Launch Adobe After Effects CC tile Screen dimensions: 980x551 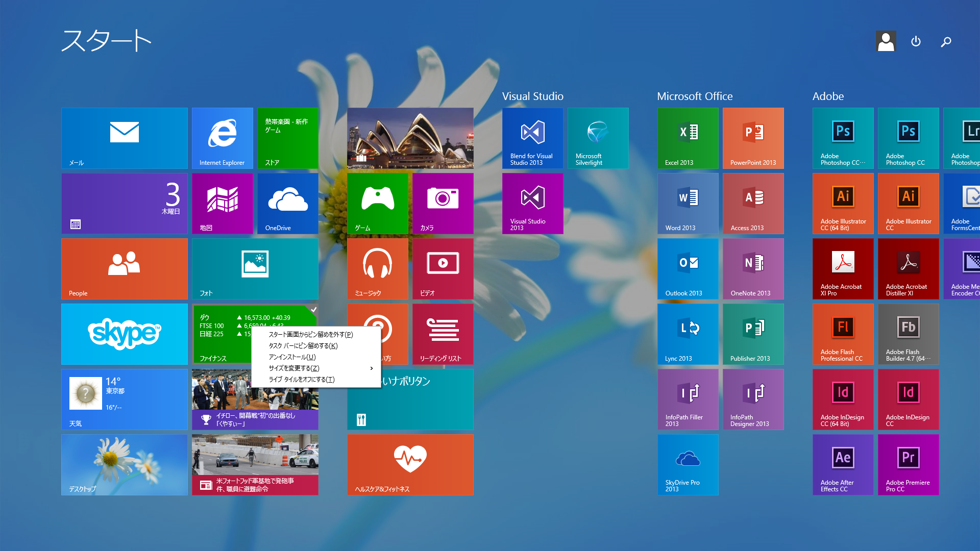tap(843, 465)
